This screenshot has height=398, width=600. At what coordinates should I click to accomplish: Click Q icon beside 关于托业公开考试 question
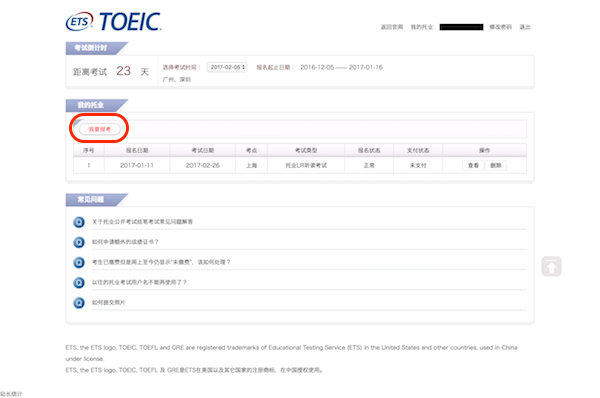[x=79, y=222]
